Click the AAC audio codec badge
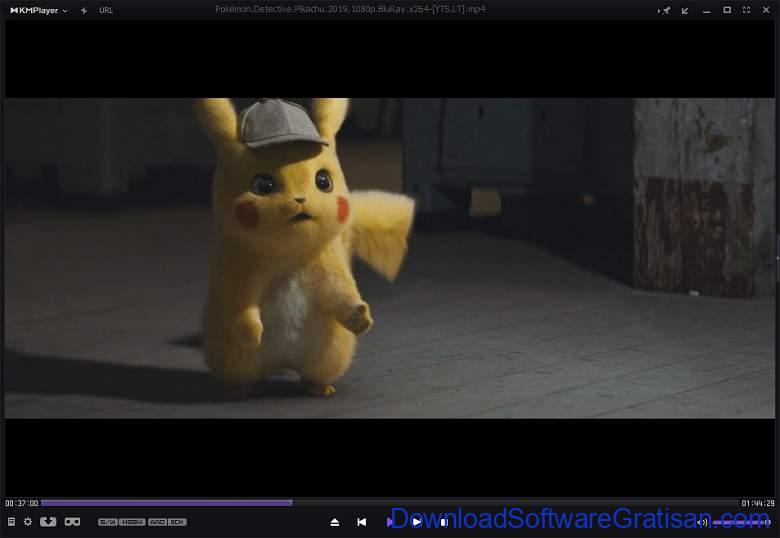This screenshot has height=538, width=780. [157, 522]
